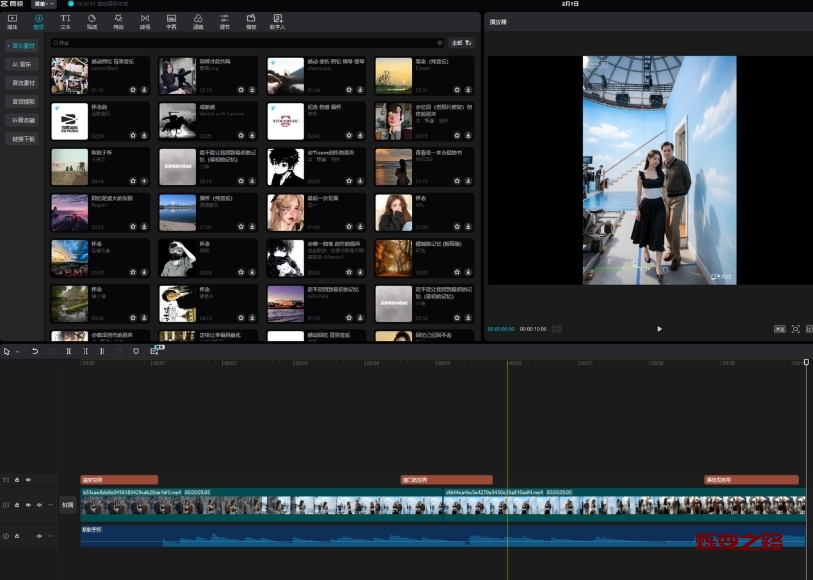
Task: Open the 全部 filter dropdown
Action: pos(461,43)
